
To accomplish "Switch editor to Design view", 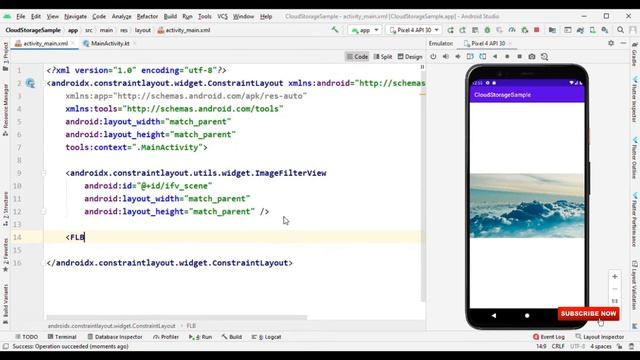I will [x=410, y=56].
